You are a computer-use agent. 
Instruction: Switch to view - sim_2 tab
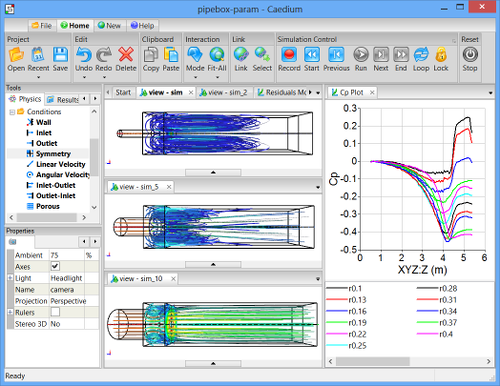(x=224, y=92)
